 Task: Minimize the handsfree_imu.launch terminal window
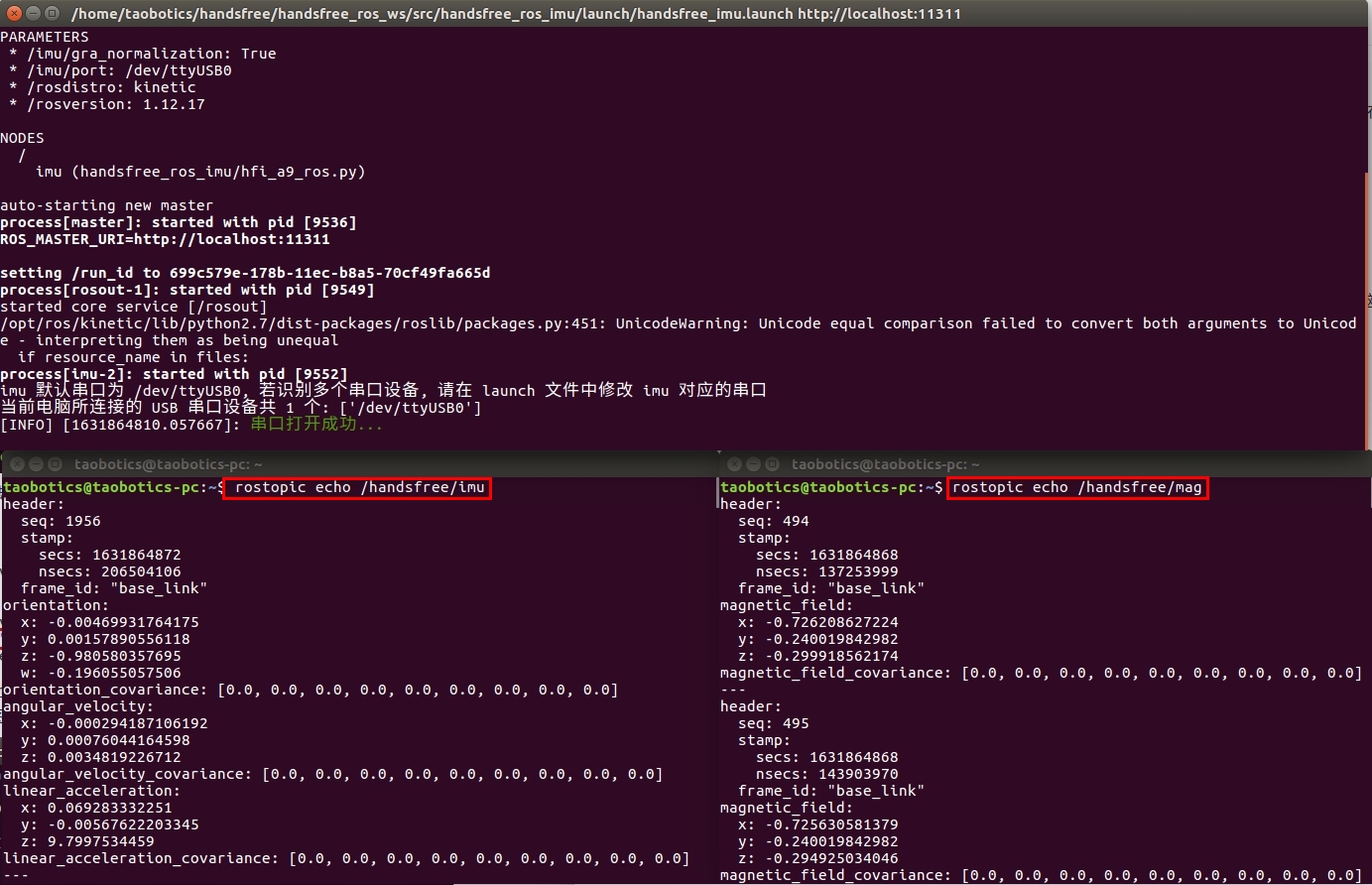pos(35,13)
